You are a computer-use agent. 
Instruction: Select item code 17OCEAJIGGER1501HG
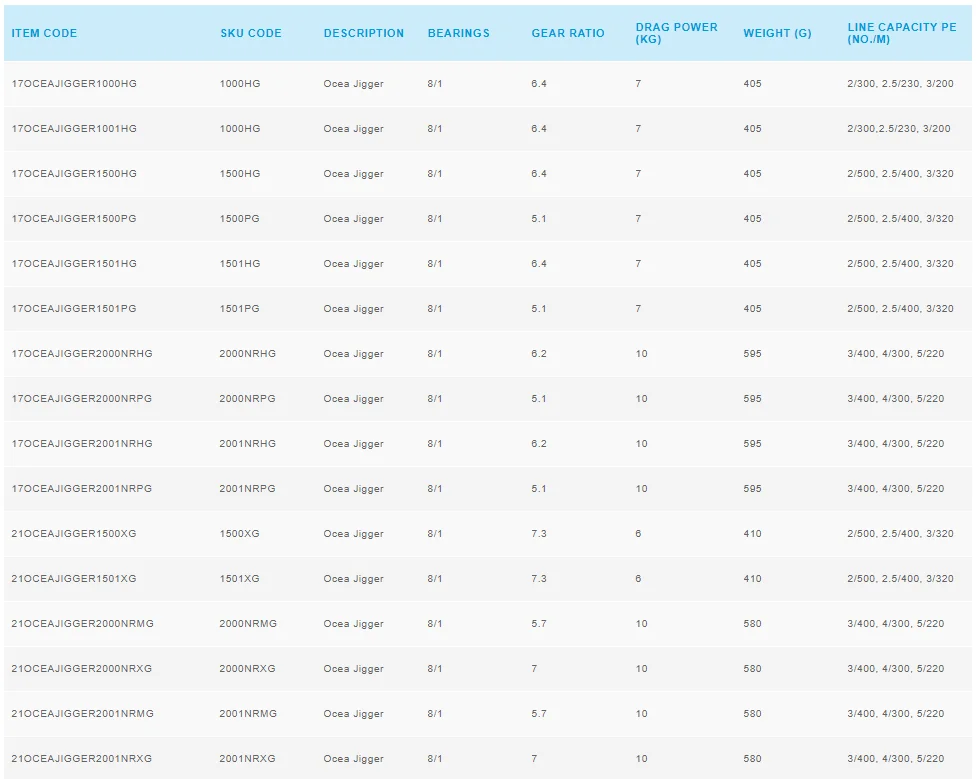[x=74, y=264]
